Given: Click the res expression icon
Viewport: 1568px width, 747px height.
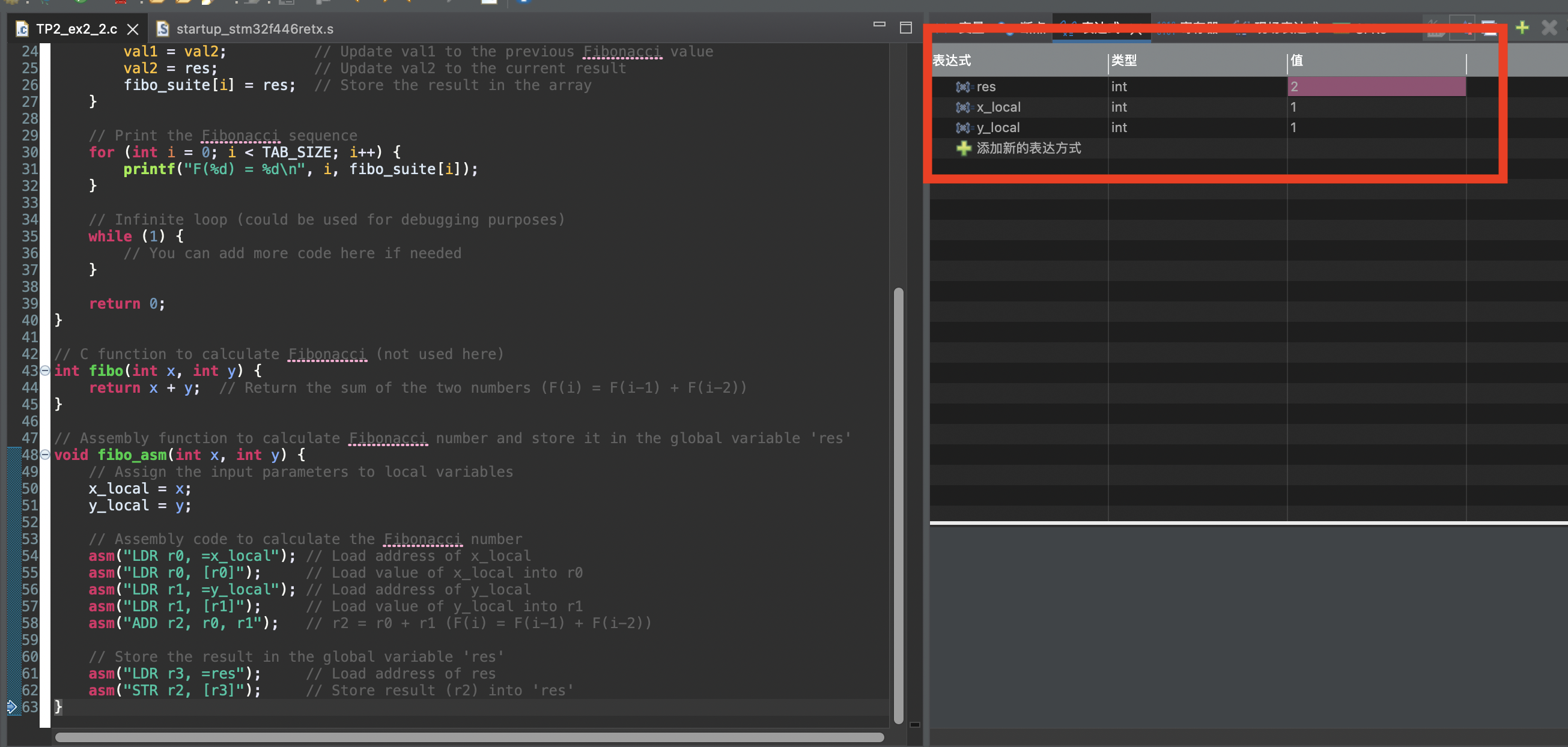Looking at the screenshot, I should [962, 87].
